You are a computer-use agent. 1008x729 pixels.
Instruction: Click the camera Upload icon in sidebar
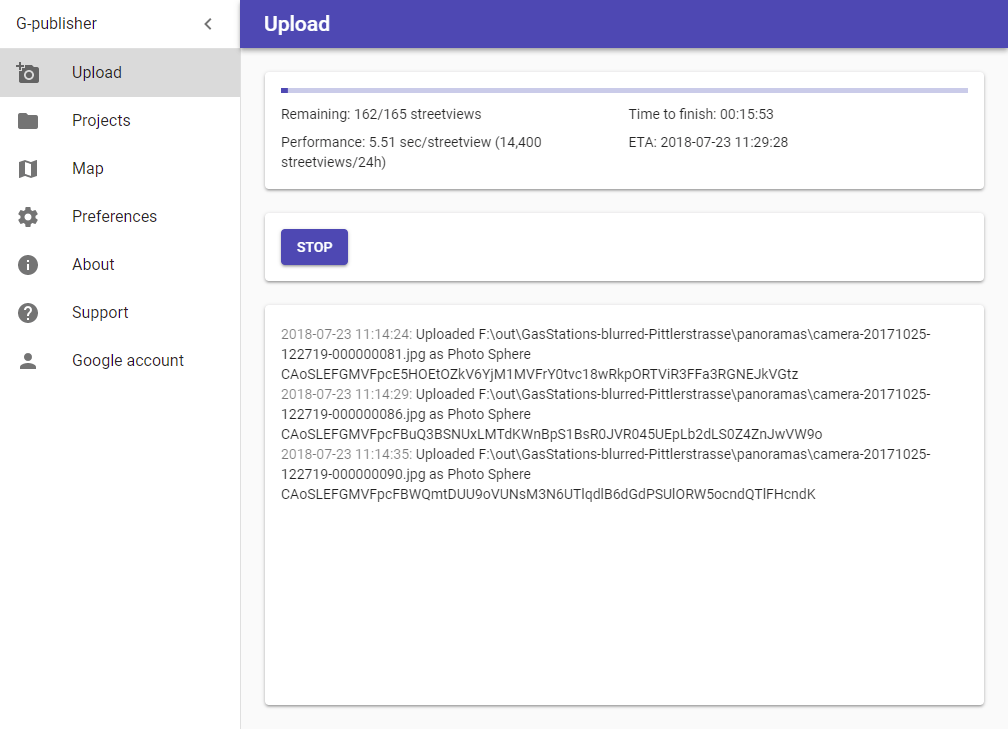pos(28,73)
